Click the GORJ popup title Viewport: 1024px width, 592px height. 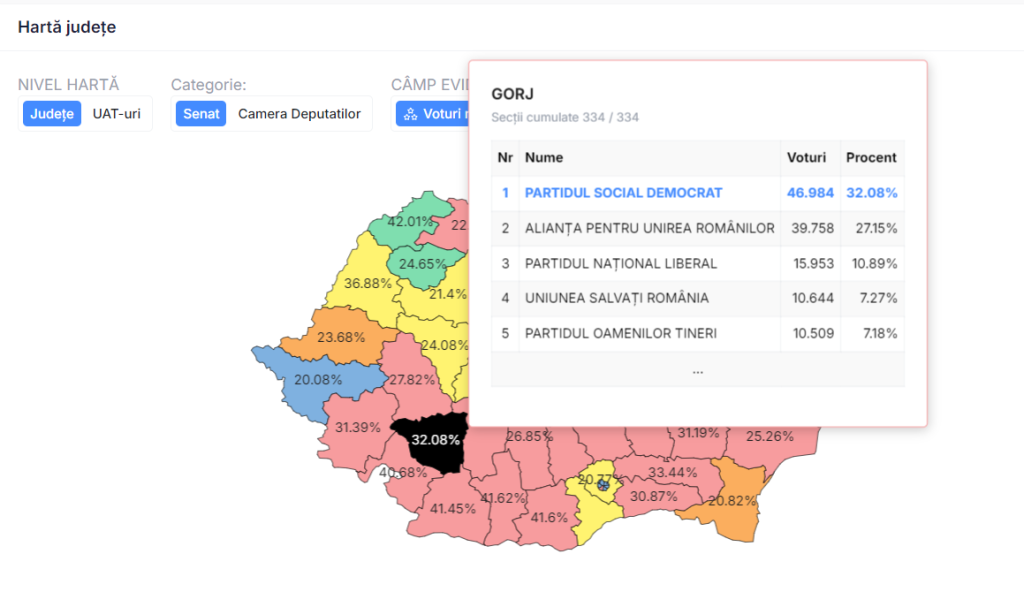[x=513, y=94]
